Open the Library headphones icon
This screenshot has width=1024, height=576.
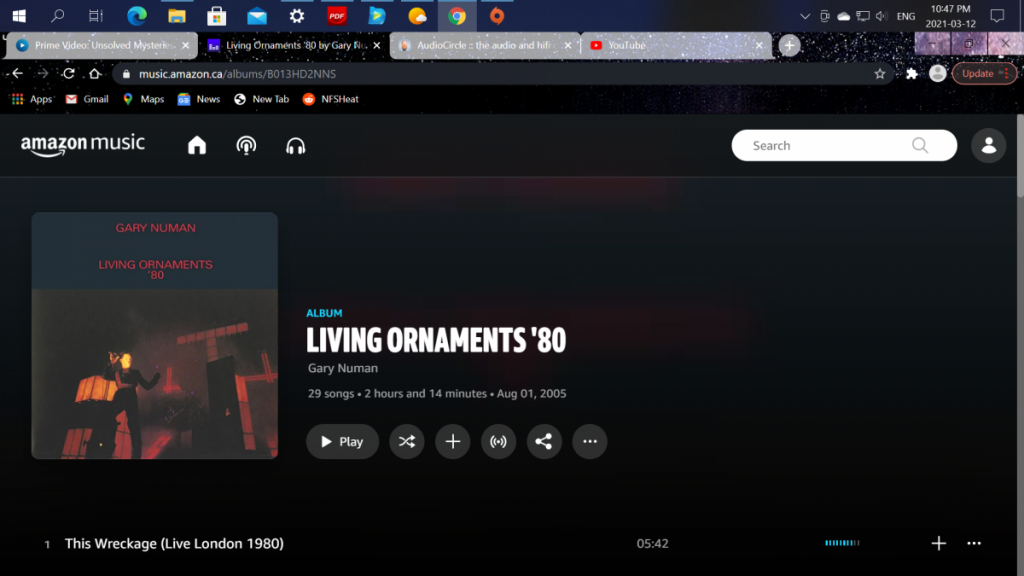tap(296, 146)
